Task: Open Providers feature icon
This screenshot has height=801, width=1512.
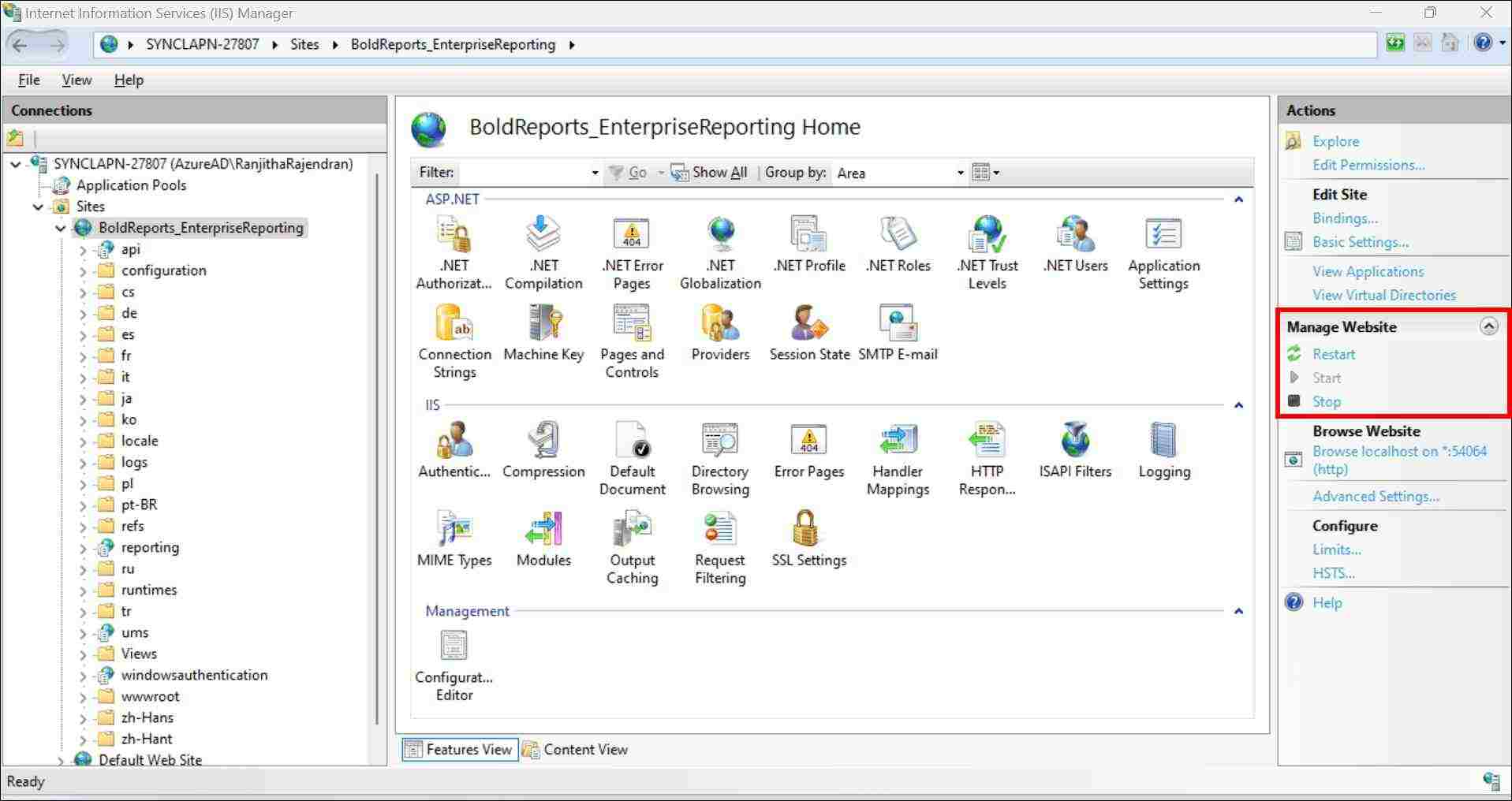Action: (x=720, y=333)
